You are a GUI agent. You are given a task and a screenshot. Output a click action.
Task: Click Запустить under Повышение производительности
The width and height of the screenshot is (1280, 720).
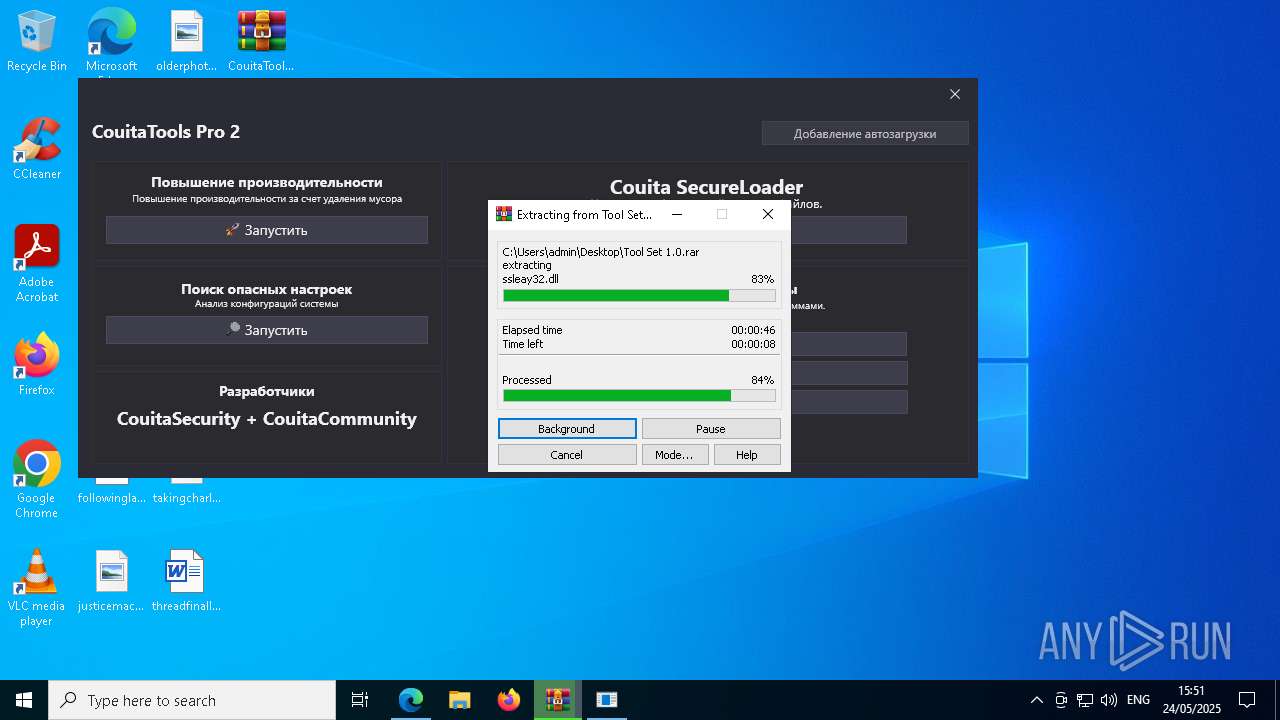267,230
